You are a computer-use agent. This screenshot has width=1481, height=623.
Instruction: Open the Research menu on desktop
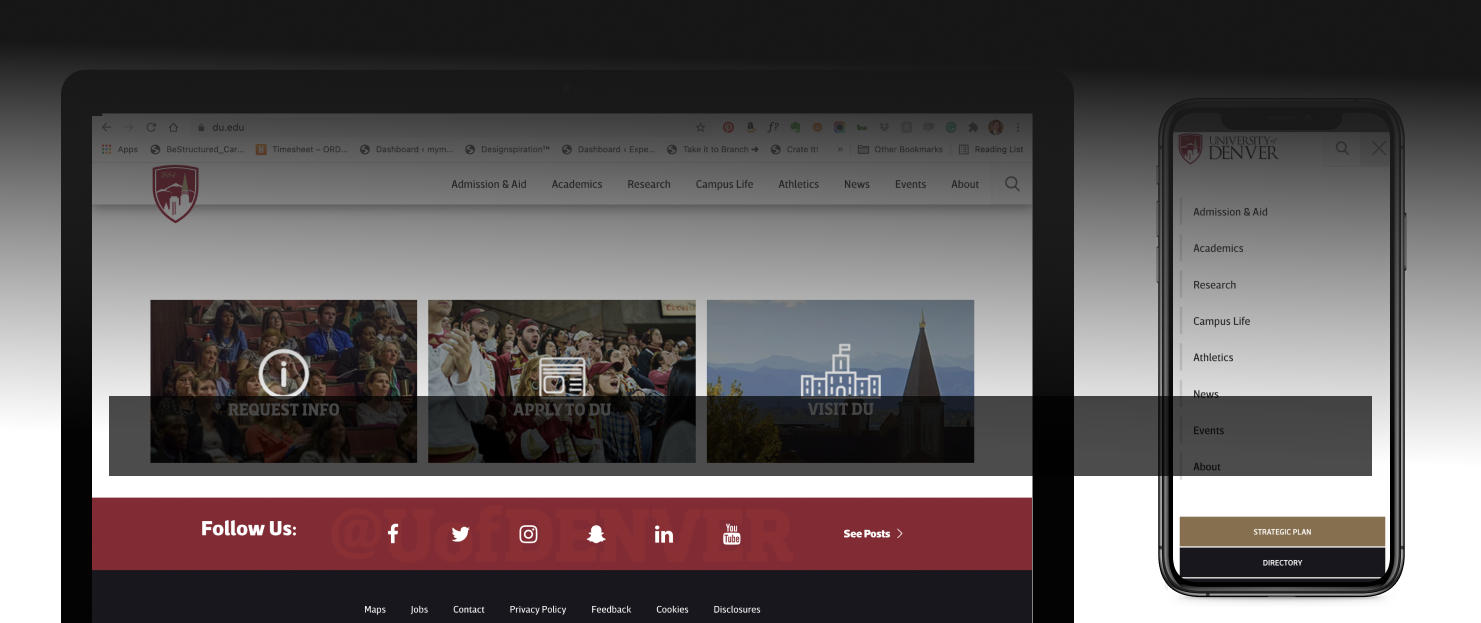[x=649, y=184]
